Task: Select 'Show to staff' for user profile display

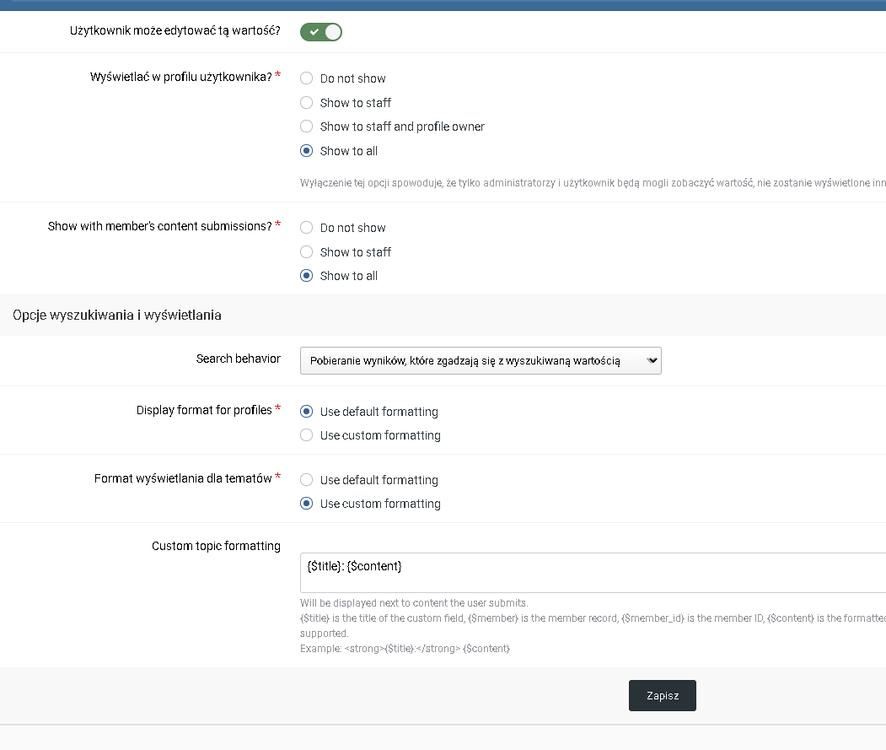Action: [x=307, y=102]
